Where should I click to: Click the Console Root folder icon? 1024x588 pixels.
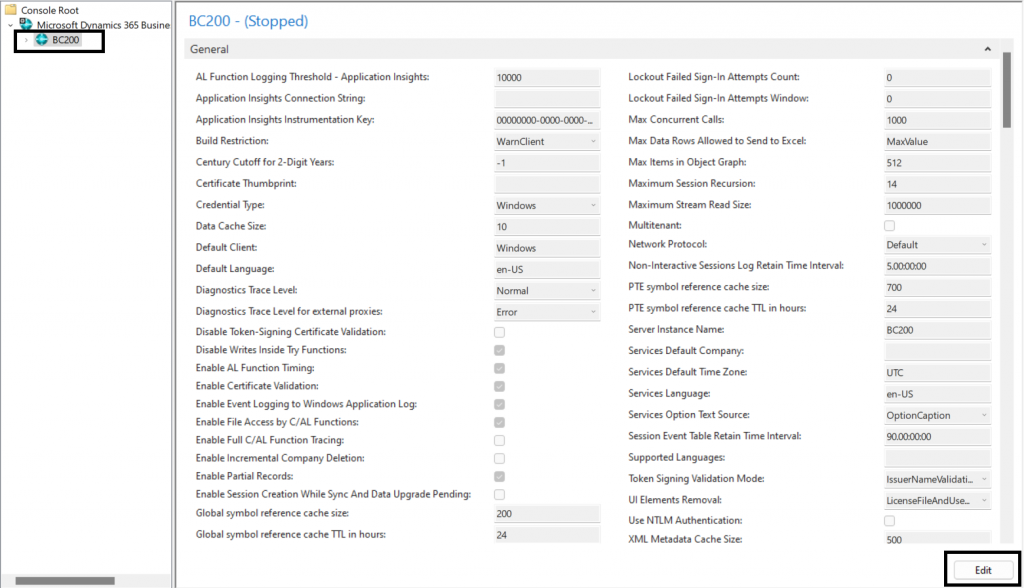point(10,10)
